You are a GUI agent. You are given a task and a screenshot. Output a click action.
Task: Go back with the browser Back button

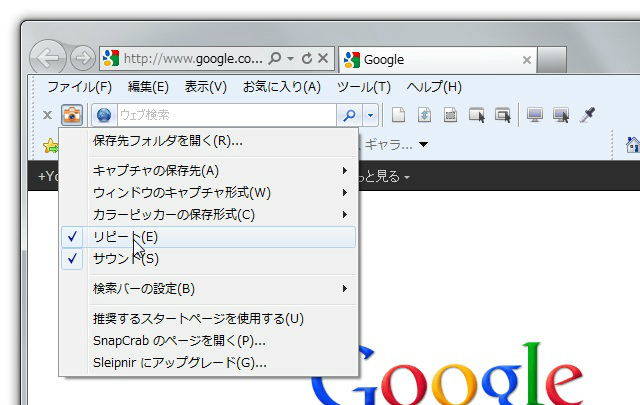pos(48,58)
